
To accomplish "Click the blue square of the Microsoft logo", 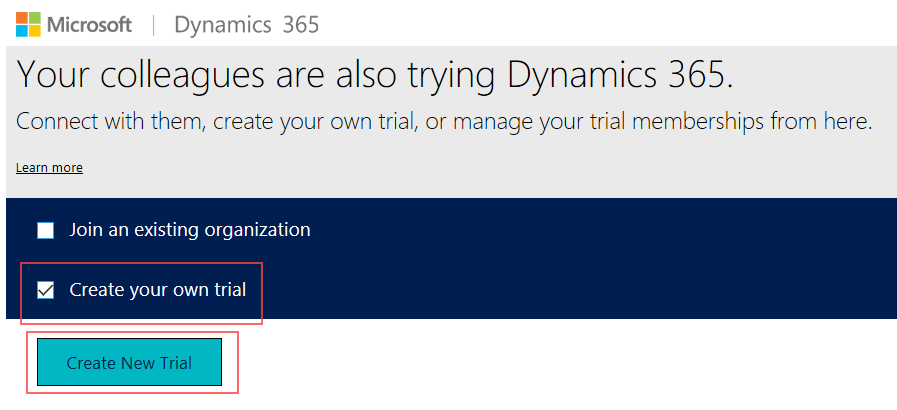I will click(21, 30).
